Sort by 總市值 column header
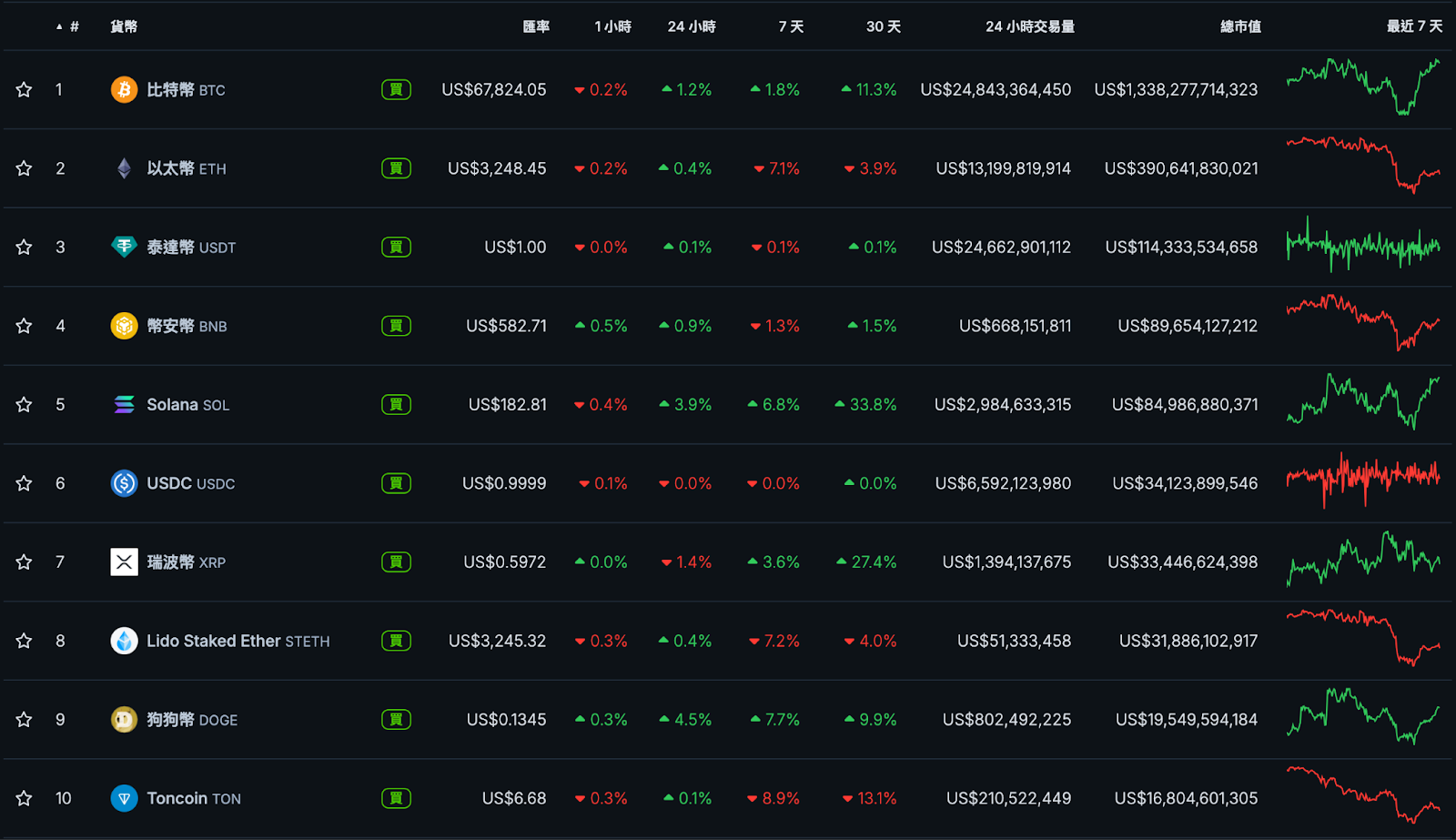This screenshot has width=1456, height=840. coord(1240,26)
